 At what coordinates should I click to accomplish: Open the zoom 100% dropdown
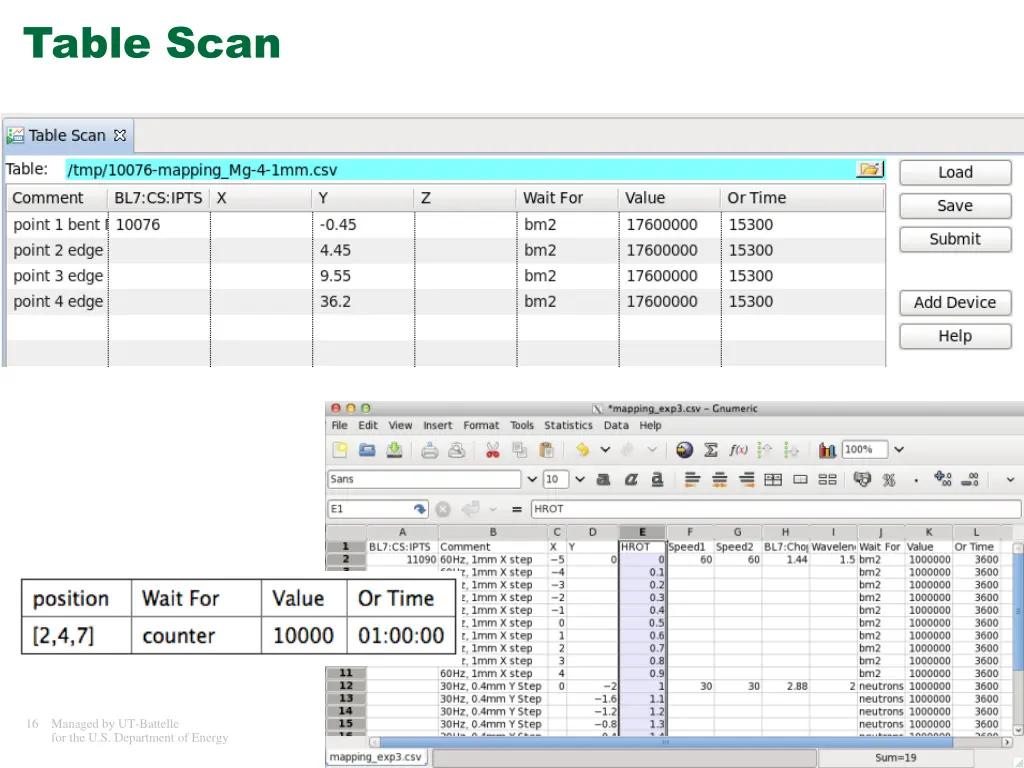coord(899,450)
